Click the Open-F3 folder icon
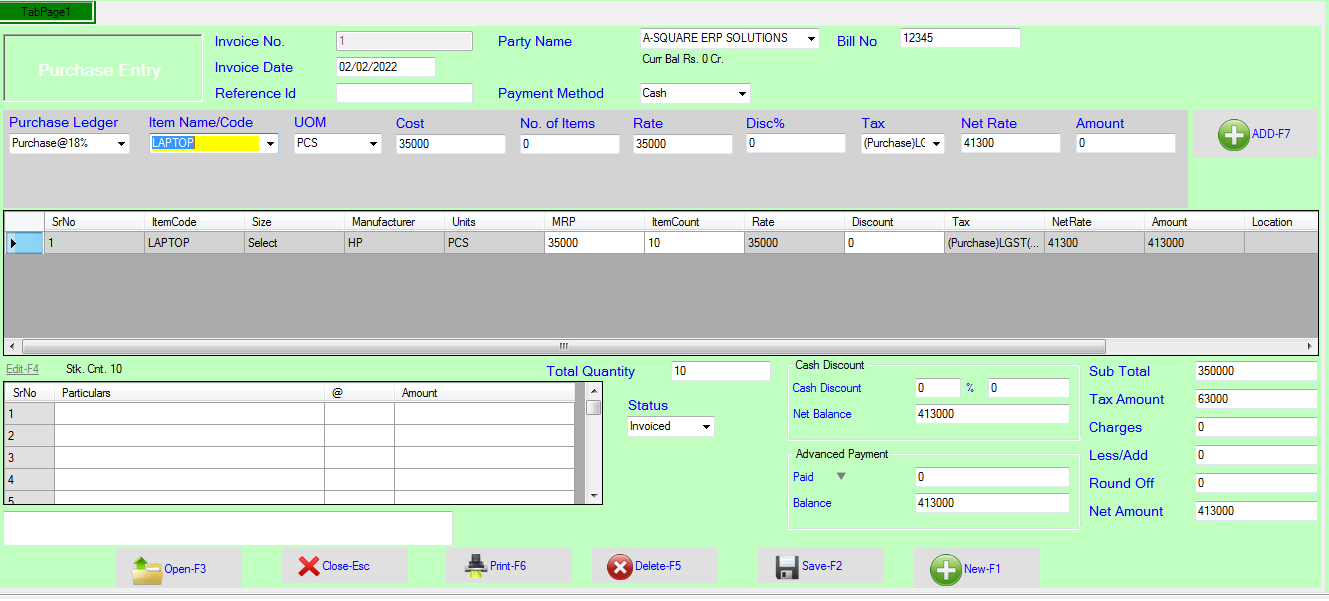The image size is (1329, 601). [146, 568]
